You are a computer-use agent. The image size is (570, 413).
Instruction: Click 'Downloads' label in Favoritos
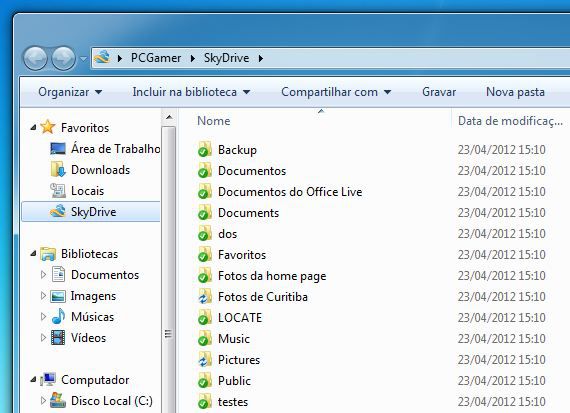click(x=100, y=170)
